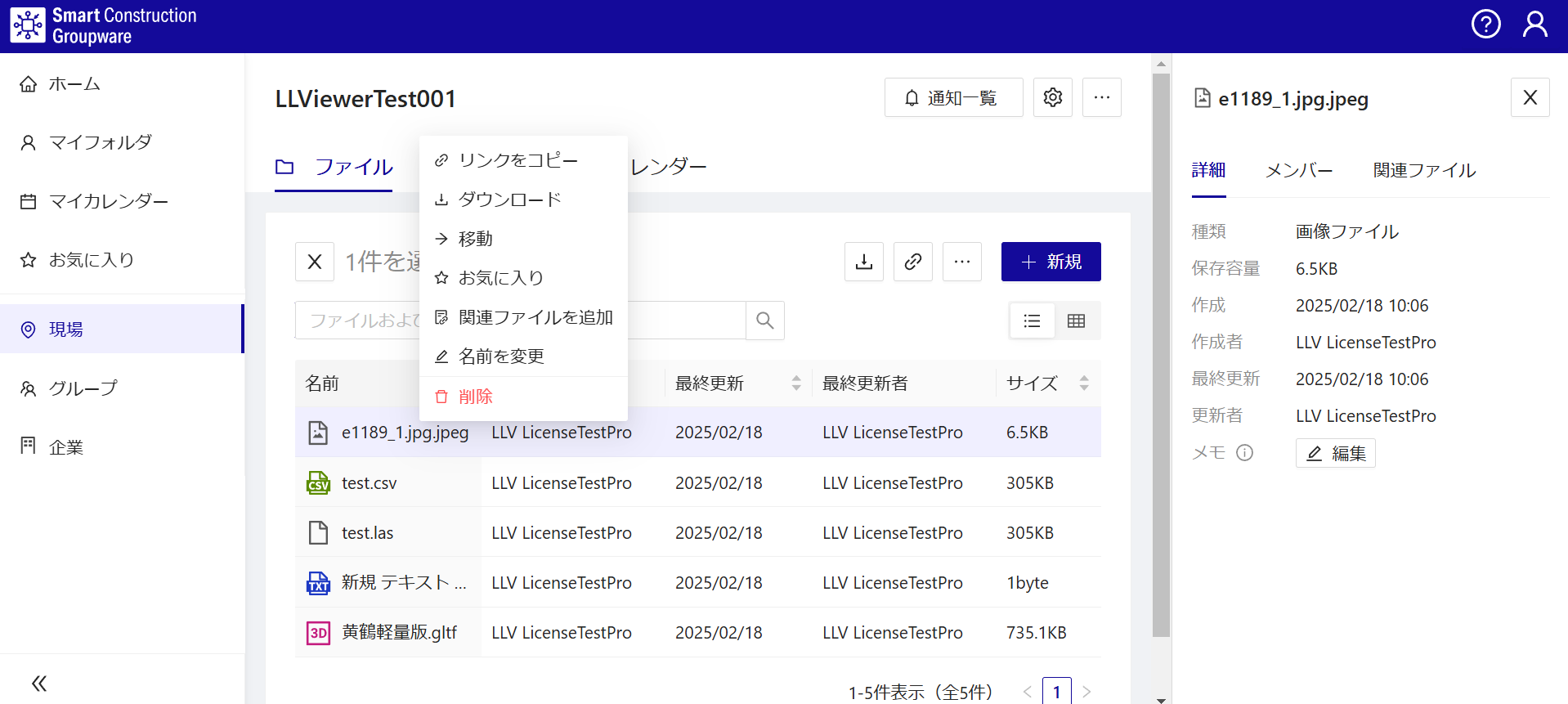Collapse the left sidebar with double chevron
The image size is (1568, 704).
pos(38,683)
